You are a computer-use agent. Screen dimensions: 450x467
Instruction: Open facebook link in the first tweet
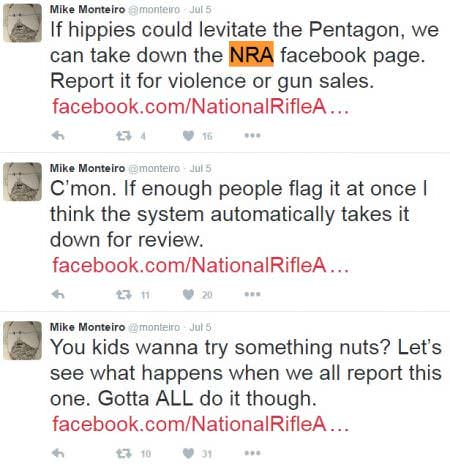(x=201, y=106)
